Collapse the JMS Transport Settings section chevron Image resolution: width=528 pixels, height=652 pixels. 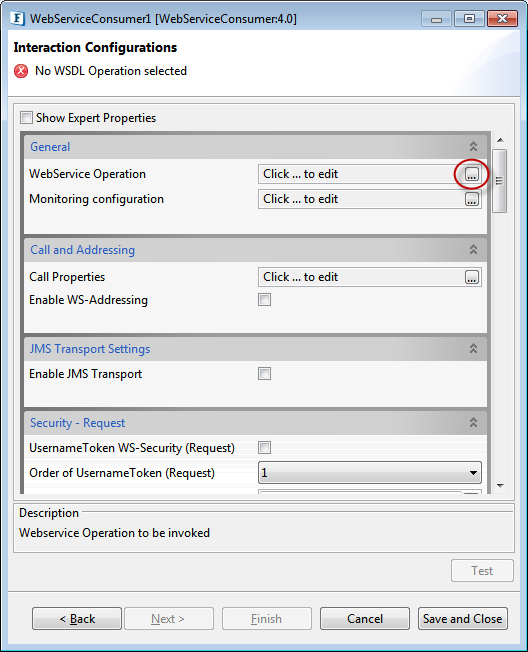(x=473, y=348)
